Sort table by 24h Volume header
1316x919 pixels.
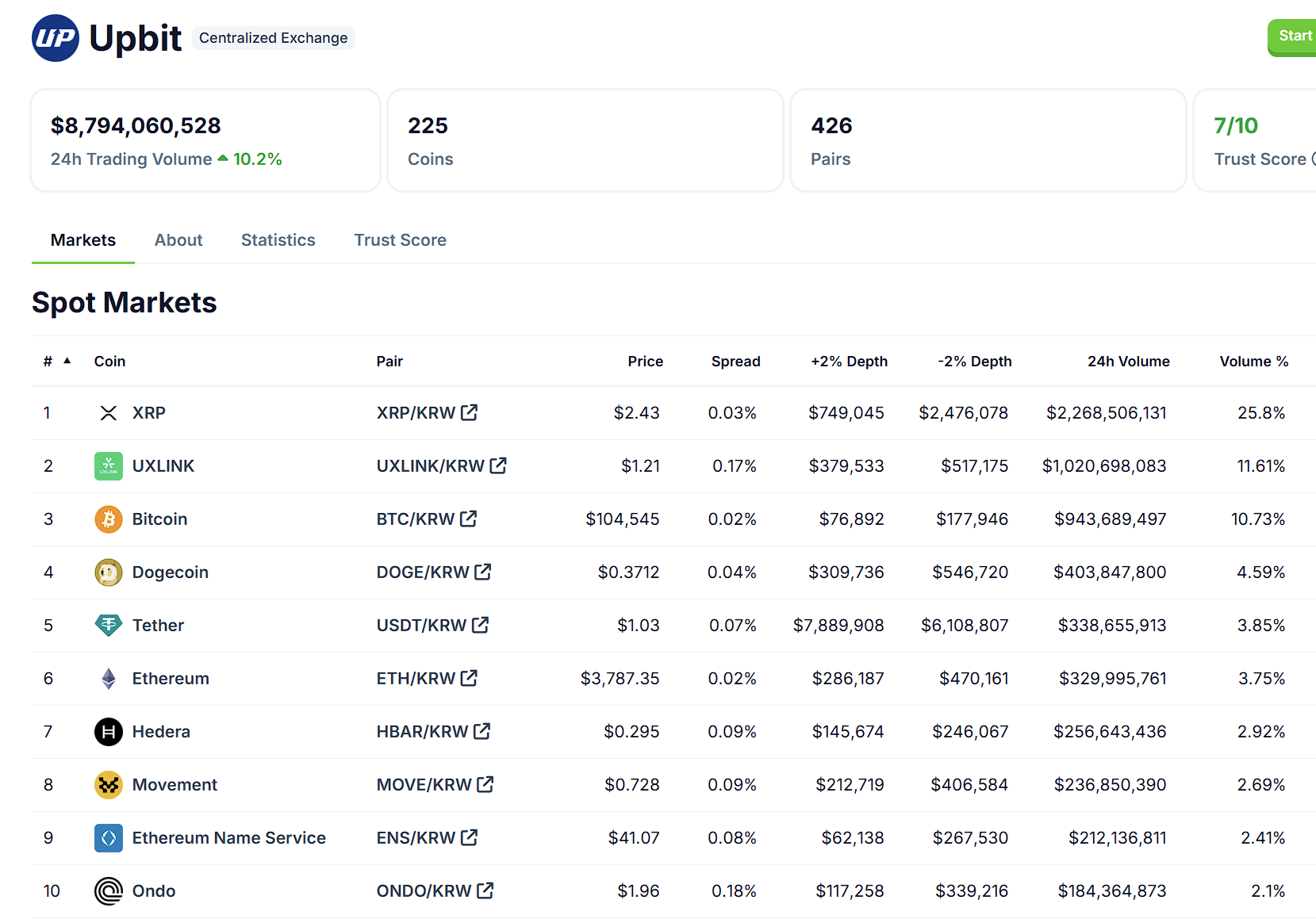click(x=1129, y=362)
